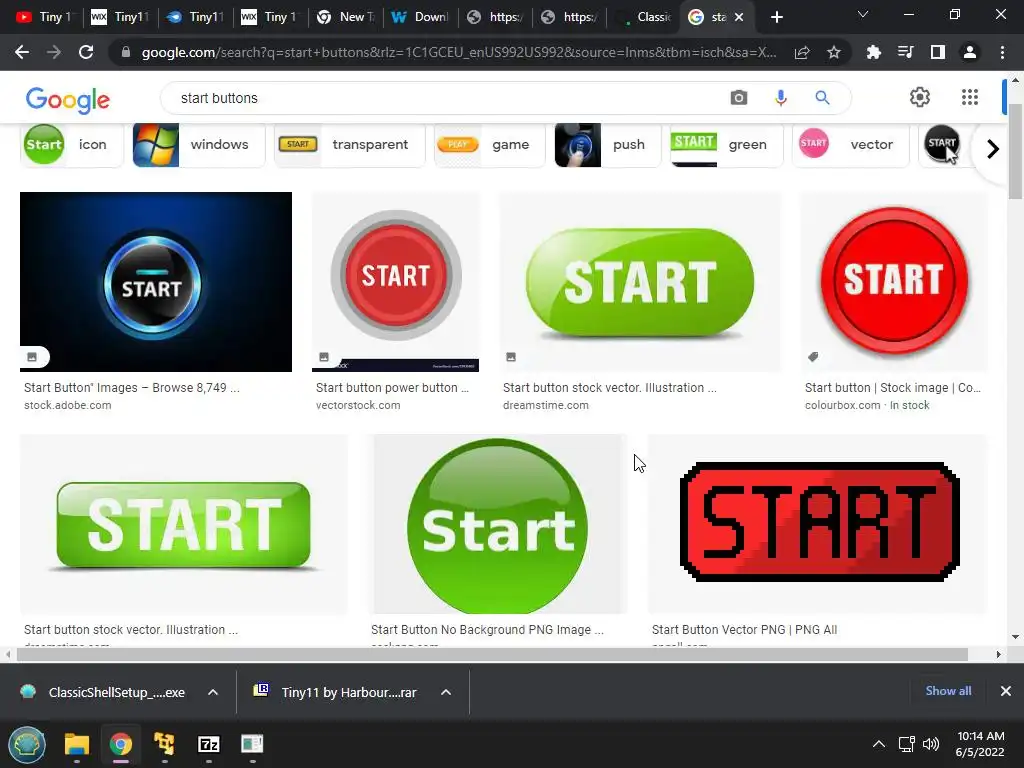Image resolution: width=1024 pixels, height=768 pixels.
Task: Filter results by 'game' chip
Action: [490, 144]
